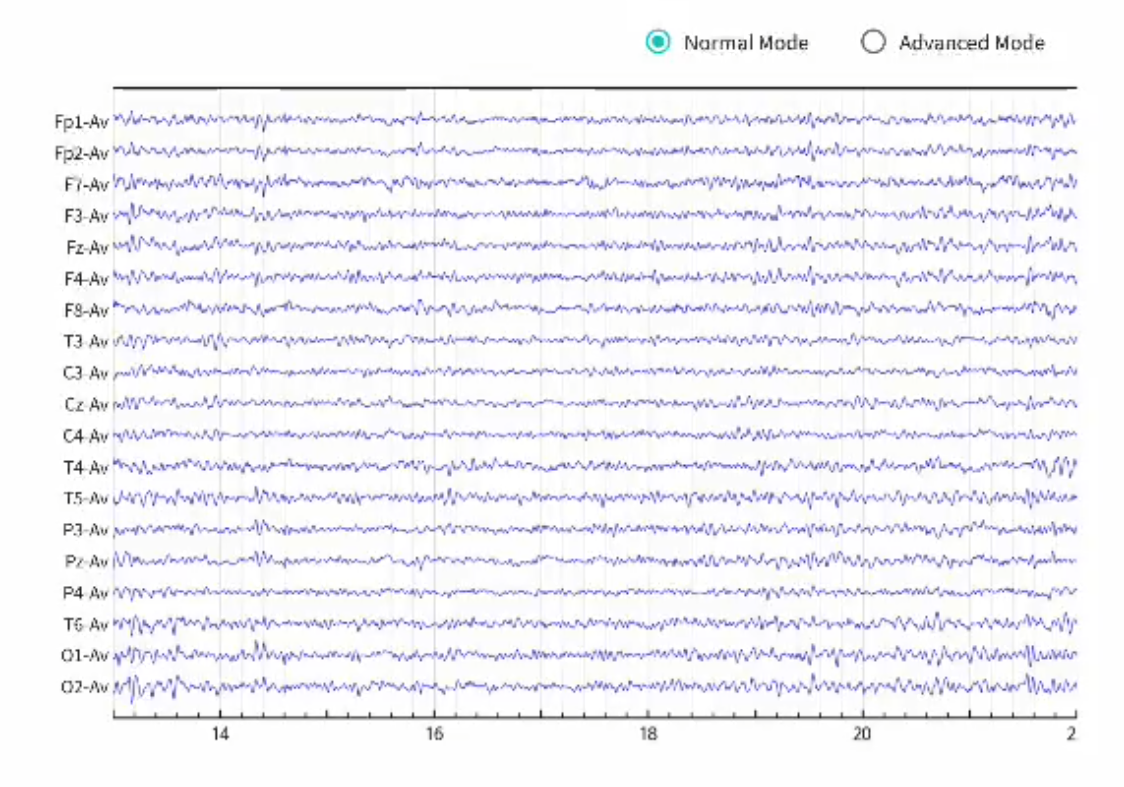Select the Pz-Av channel label
1124x787 pixels.
pos(85,561)
